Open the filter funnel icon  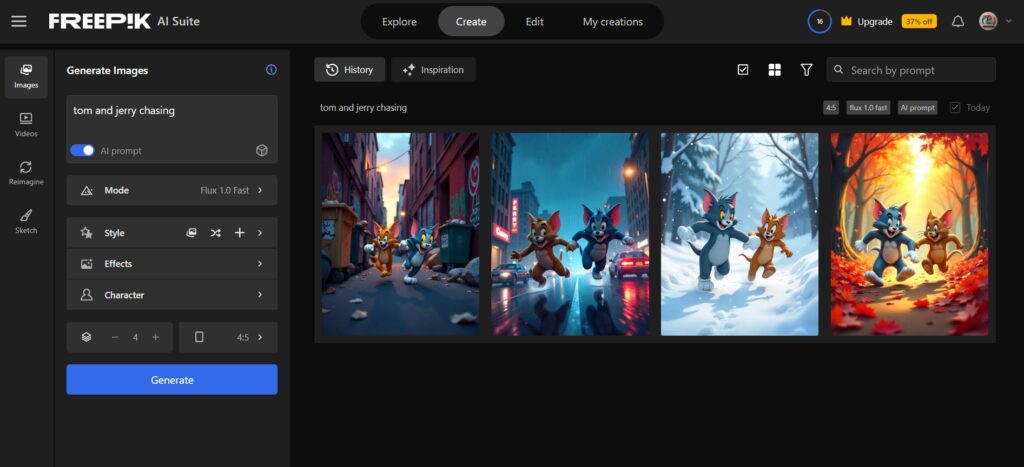tap(806, 70)
